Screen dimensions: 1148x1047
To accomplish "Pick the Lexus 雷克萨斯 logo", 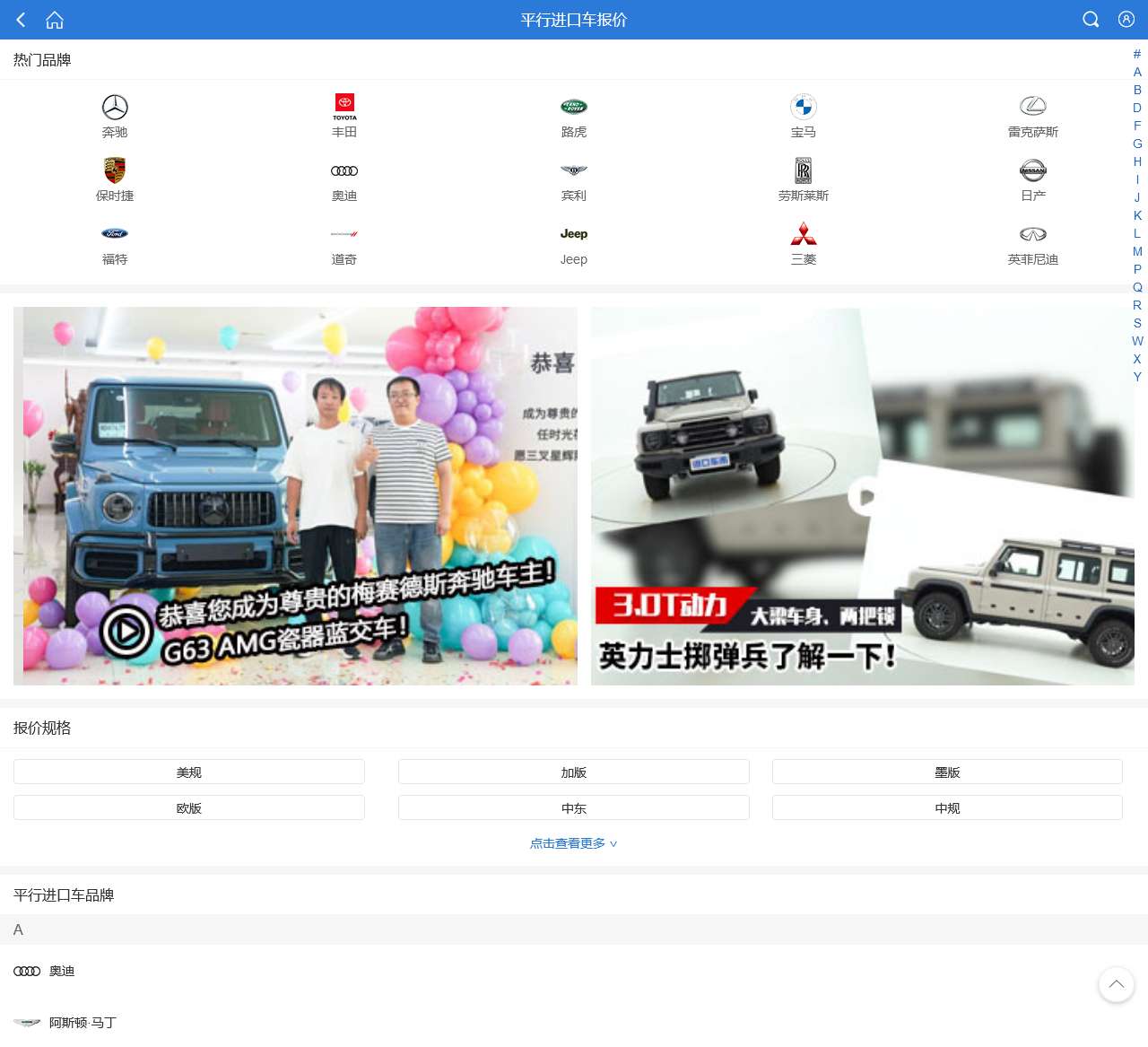I will [x=1033, y=107].
